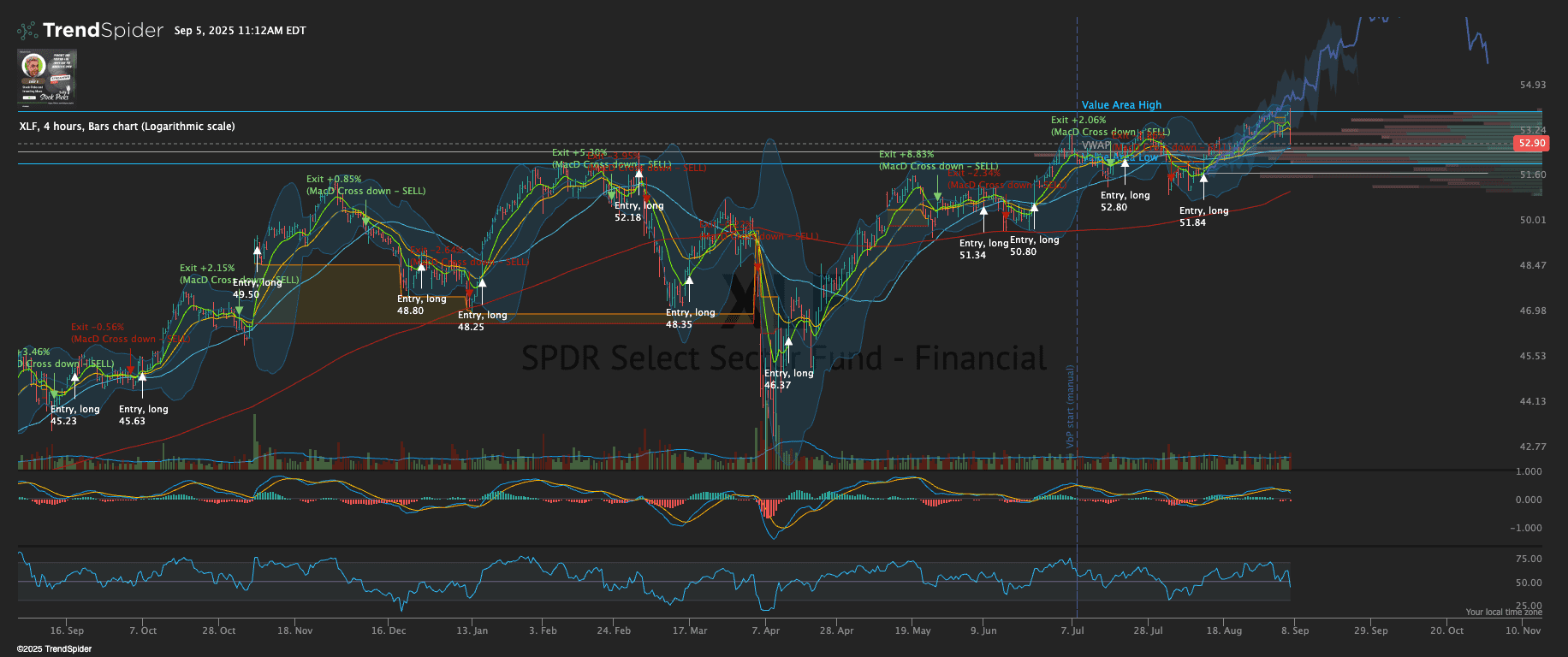Click the TrendSpider spider logo icon

pyautogui.click(x=27, y=31)
